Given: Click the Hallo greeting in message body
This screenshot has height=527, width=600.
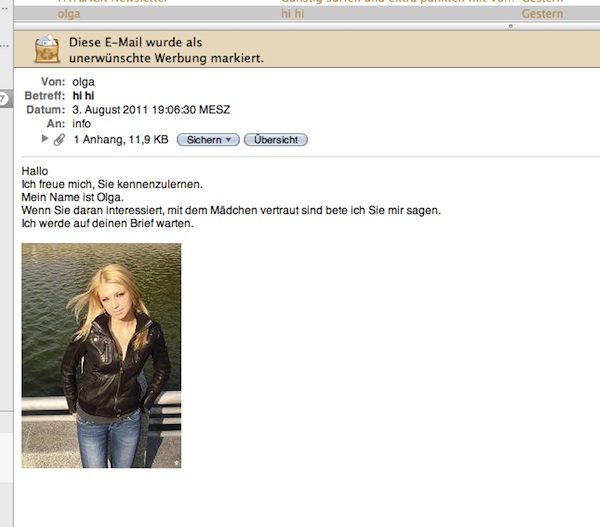Looking at the screenshot, I should click(x=35, y=171).
